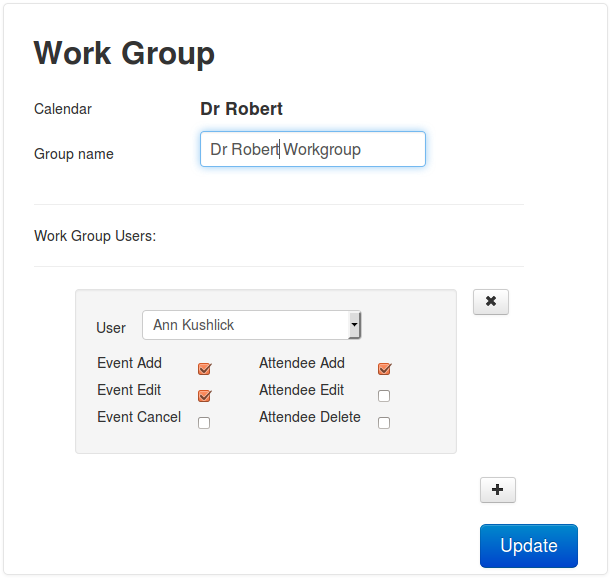This screenshot has height=578, width=612.
Task: Click the Work Group heading
Action: click(x=124, y=53)
